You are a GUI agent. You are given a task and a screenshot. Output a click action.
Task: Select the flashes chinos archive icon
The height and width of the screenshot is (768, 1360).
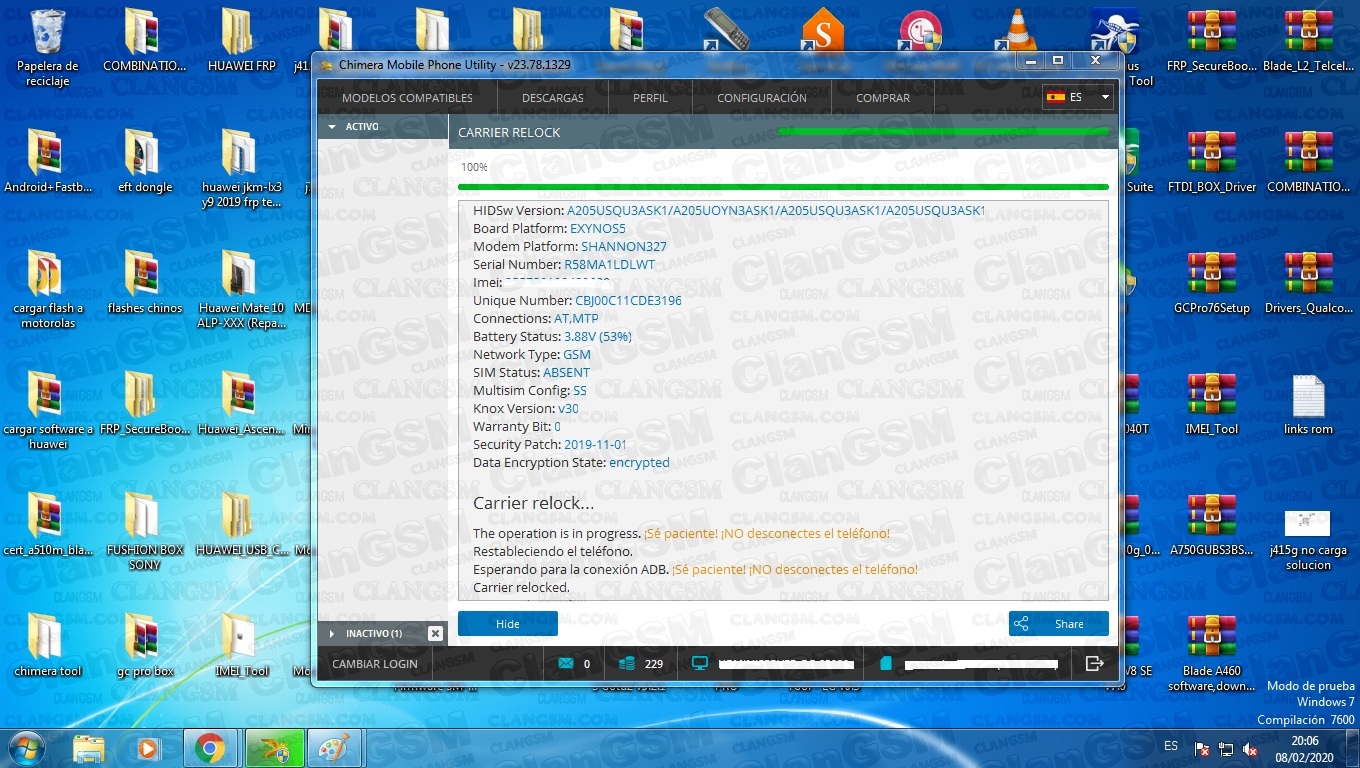(144, 282)
